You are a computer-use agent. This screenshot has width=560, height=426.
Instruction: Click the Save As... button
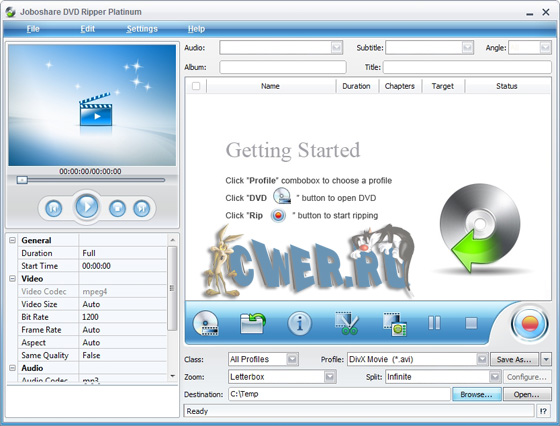pos(514,359)
